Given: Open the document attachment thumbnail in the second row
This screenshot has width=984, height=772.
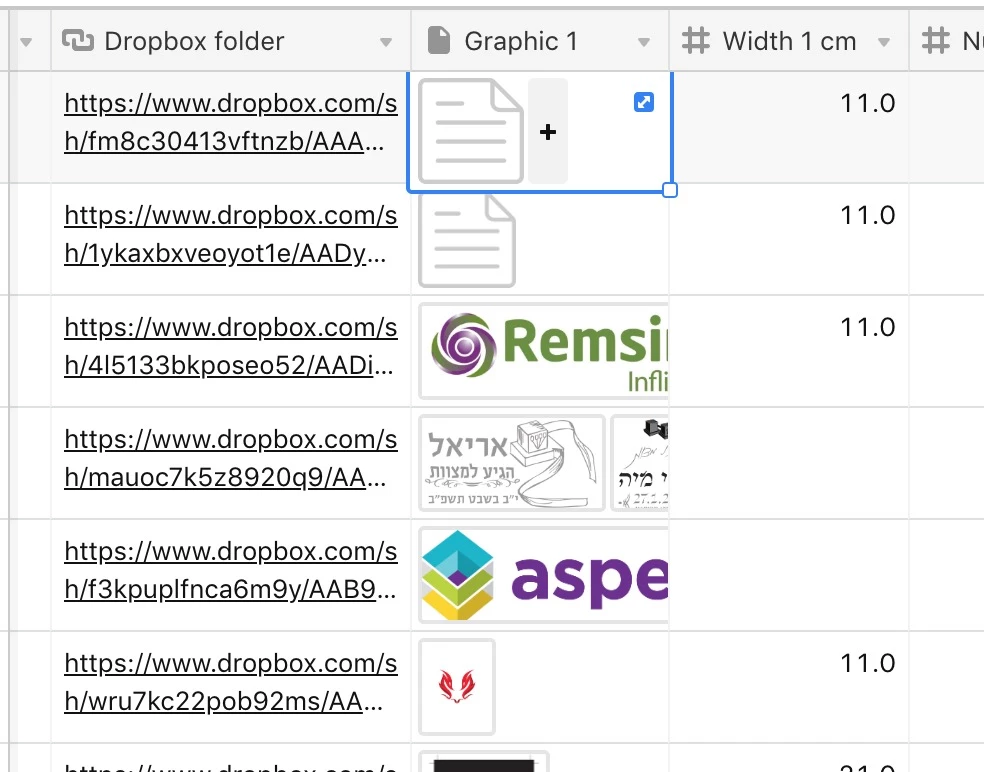Looking at the screenshot, I should point(467,241).
